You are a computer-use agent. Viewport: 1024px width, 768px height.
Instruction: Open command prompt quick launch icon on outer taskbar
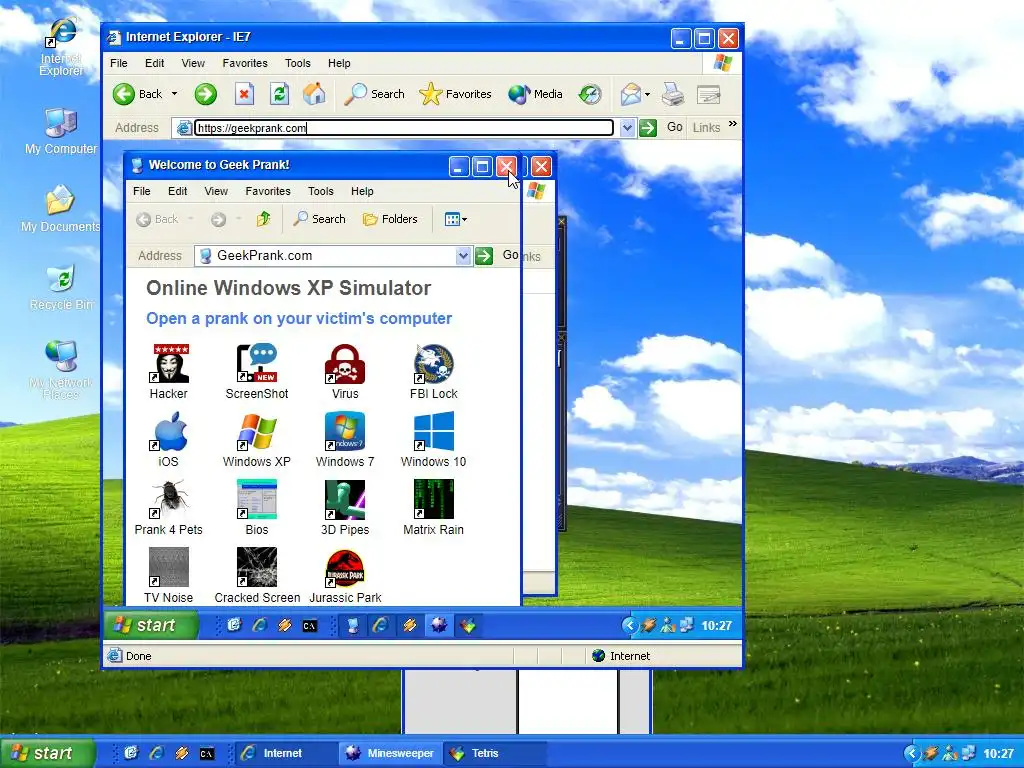pos(207,754)
